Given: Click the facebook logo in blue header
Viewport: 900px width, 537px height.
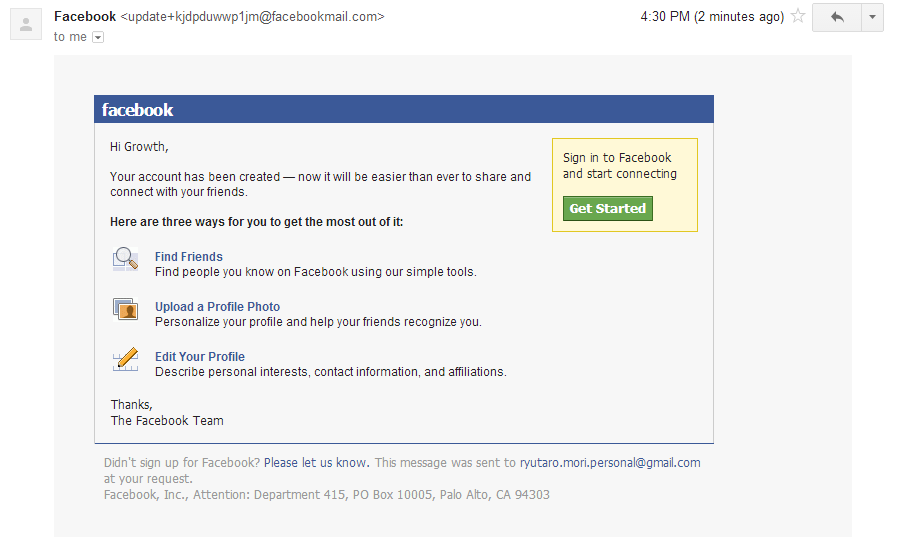Looking at the screenshot, I should click(138, 110).
